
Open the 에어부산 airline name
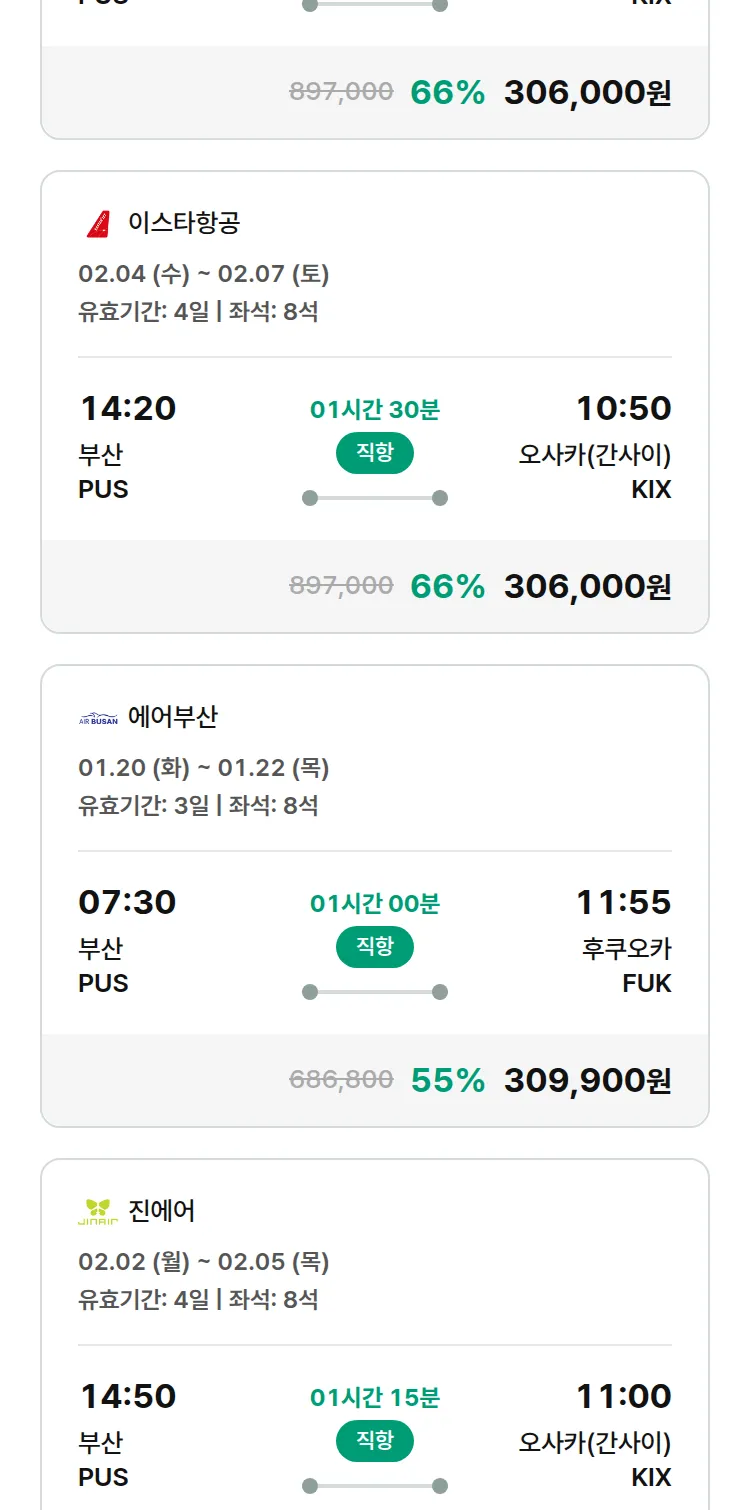pyautogui.click(x=173, y=717)
